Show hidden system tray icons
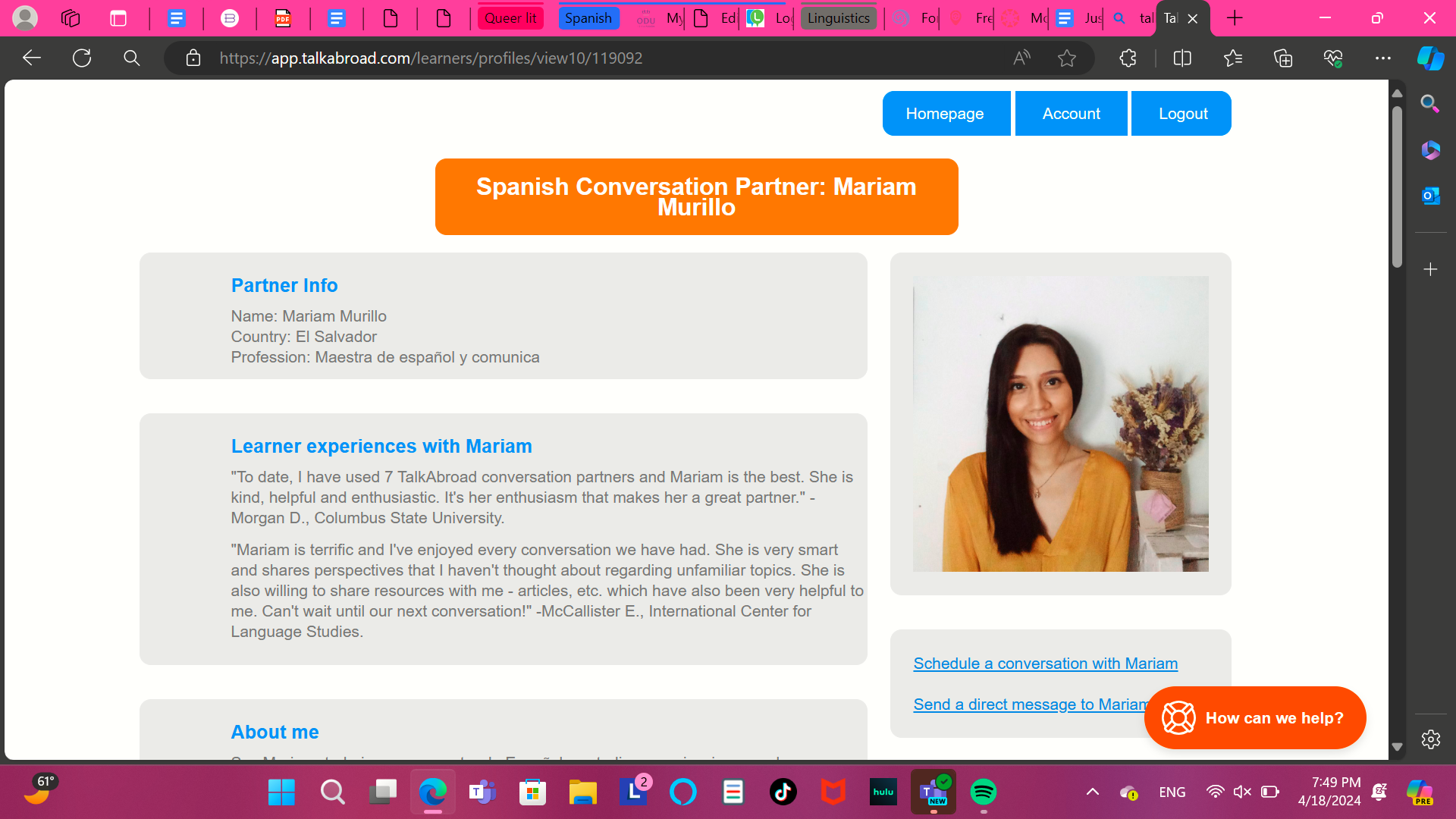Viewport: 1456px width, 819px height. pyautogui.click(x=1093, y=792)
